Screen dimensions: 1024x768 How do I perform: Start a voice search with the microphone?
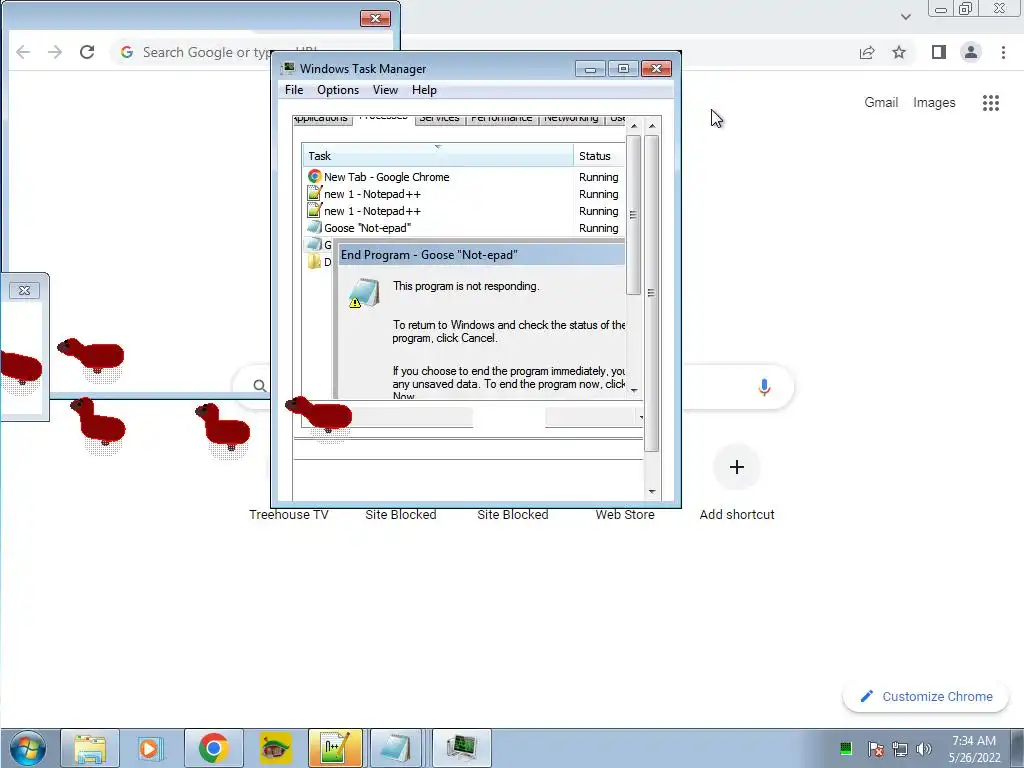[764, 387]
